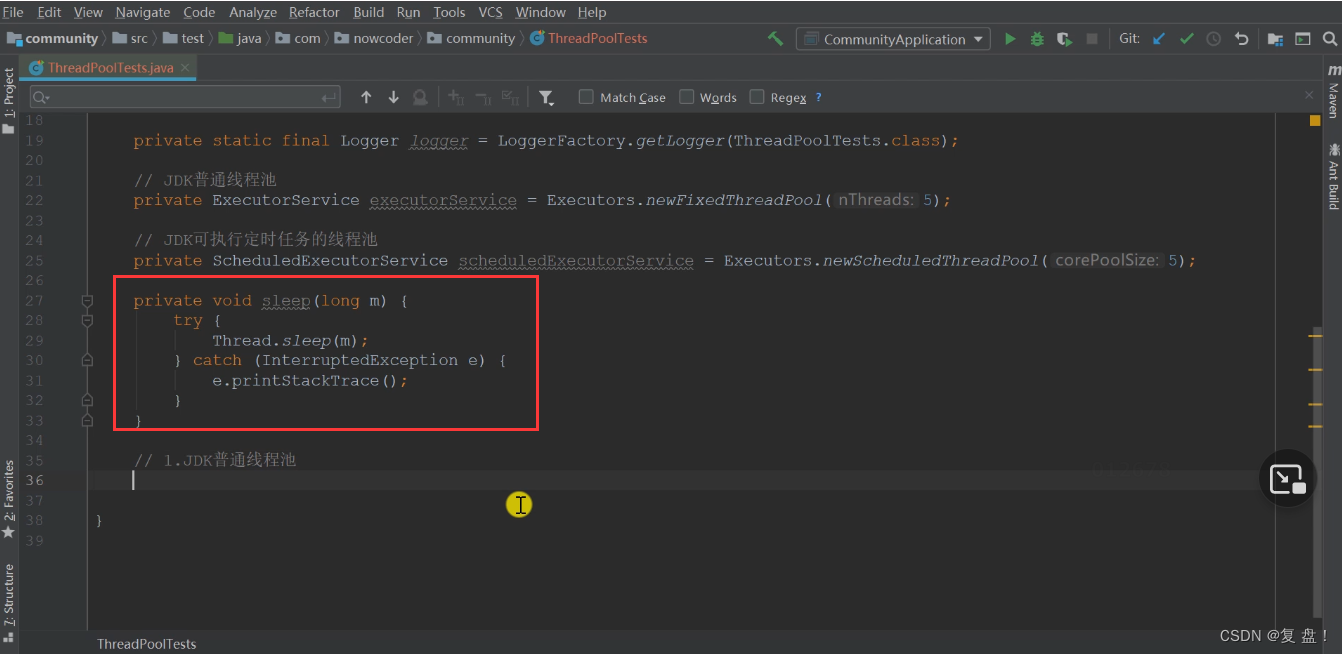Screen dimensions: 1342x654
Task: Click the test breadcrumb folder
Action: tap(184, 38)
